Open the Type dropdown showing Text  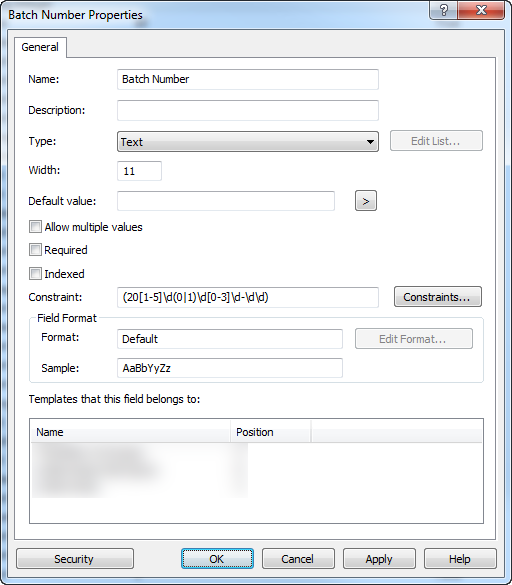tap(248, 142)
